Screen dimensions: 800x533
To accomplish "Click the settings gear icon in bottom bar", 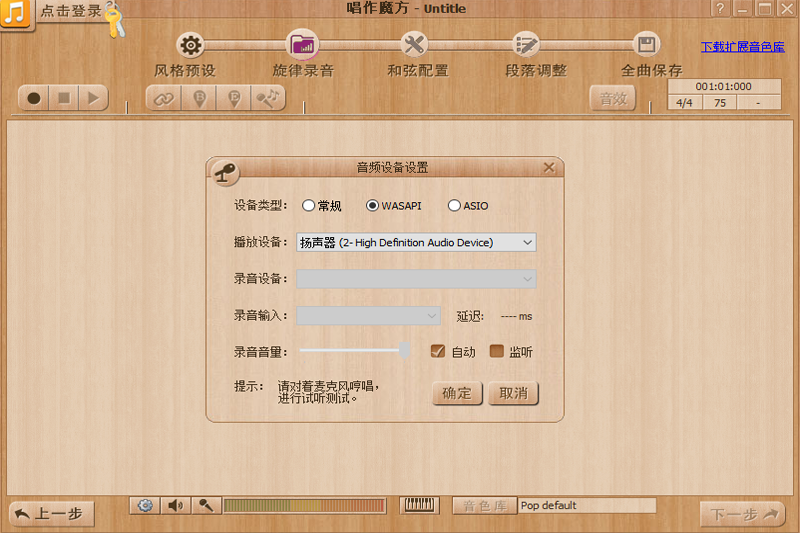I will (146, 506).
